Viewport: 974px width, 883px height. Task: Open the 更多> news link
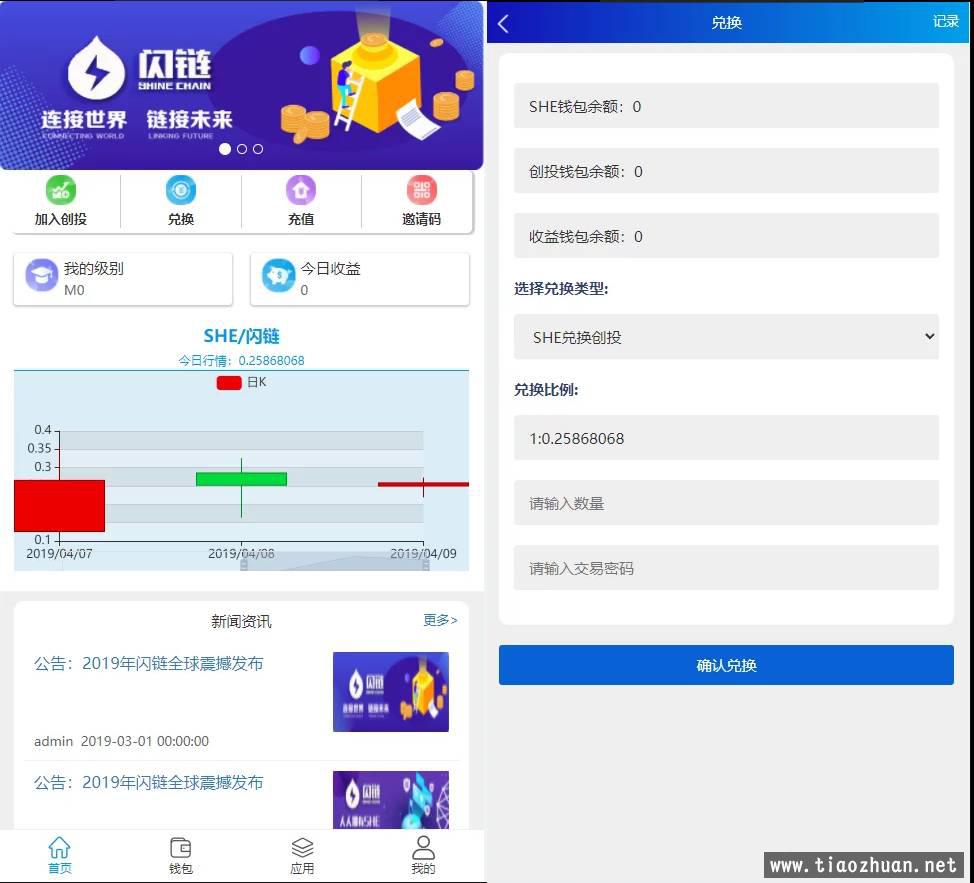pos(440,620)
